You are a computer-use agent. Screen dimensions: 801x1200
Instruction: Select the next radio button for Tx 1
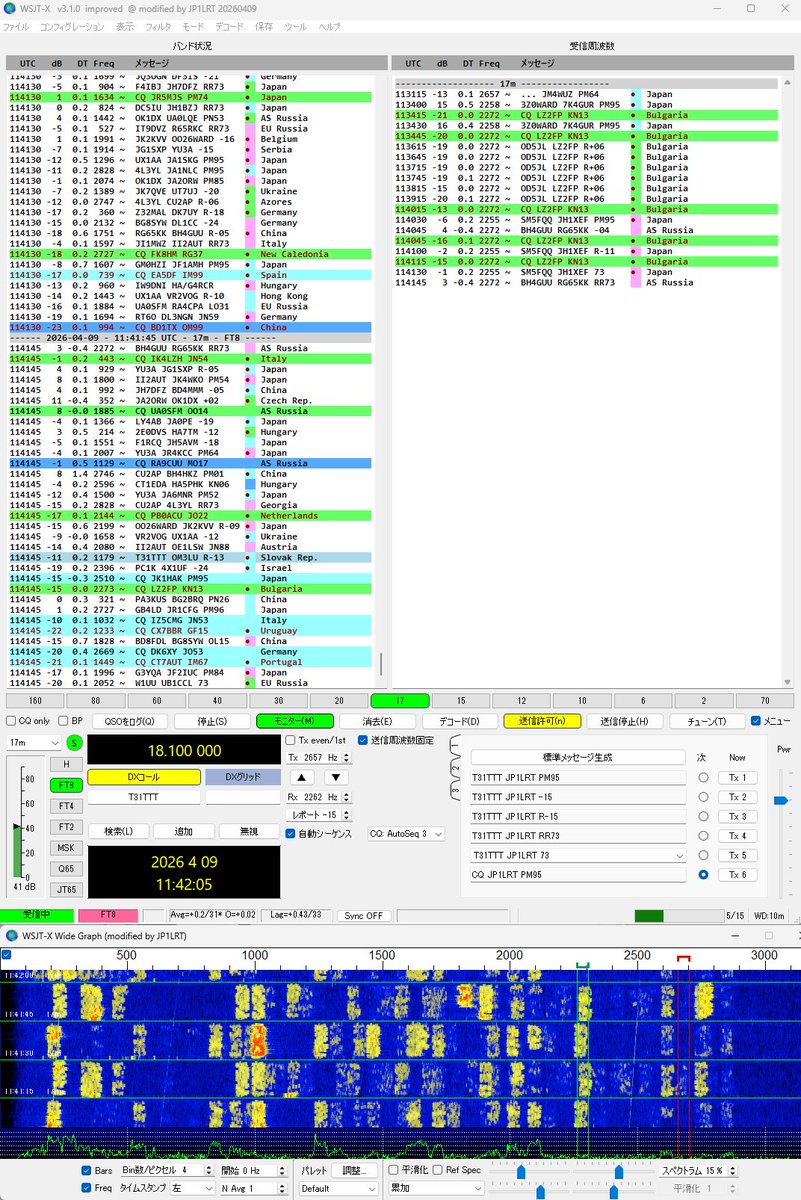(705, 778)
